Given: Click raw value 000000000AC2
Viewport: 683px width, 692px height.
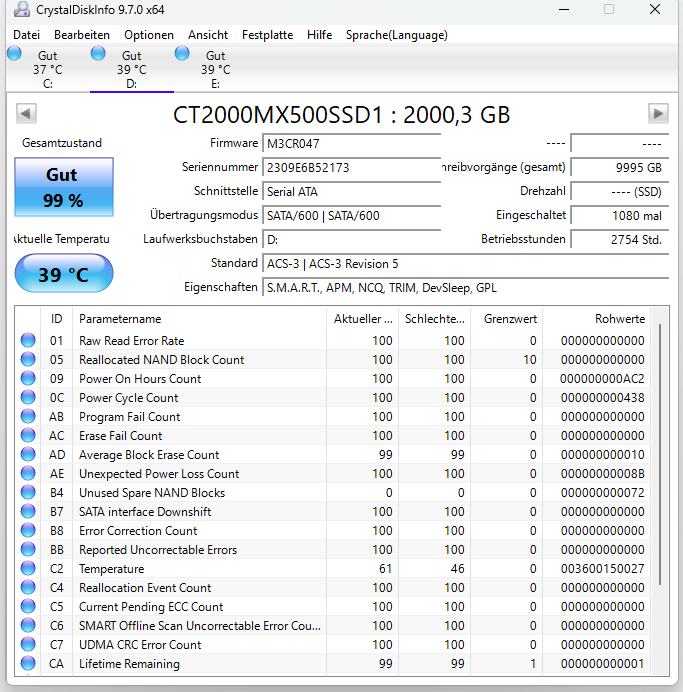Looking at the screenshot, I should 602,379.
